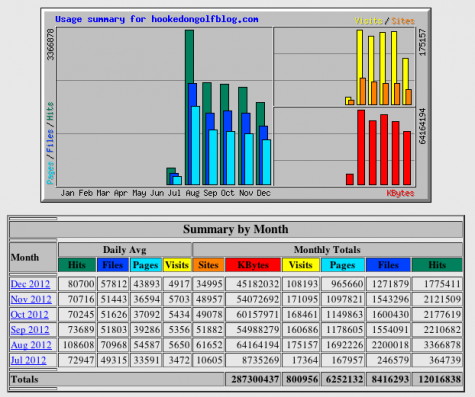Click the green 'Hits' header under Monthly Totals
This screenshot has height=397, width=475.
(437, 265)
